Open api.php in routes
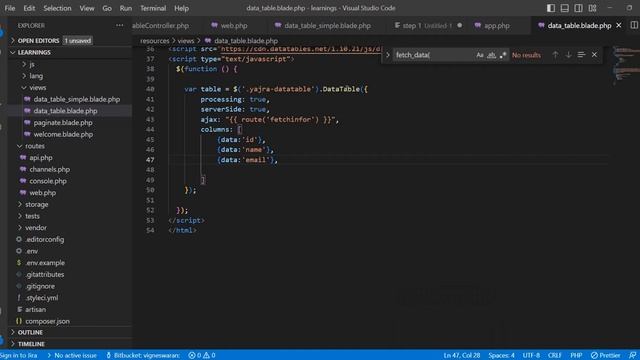Screen dimensions: 640x360 (41, 158)
